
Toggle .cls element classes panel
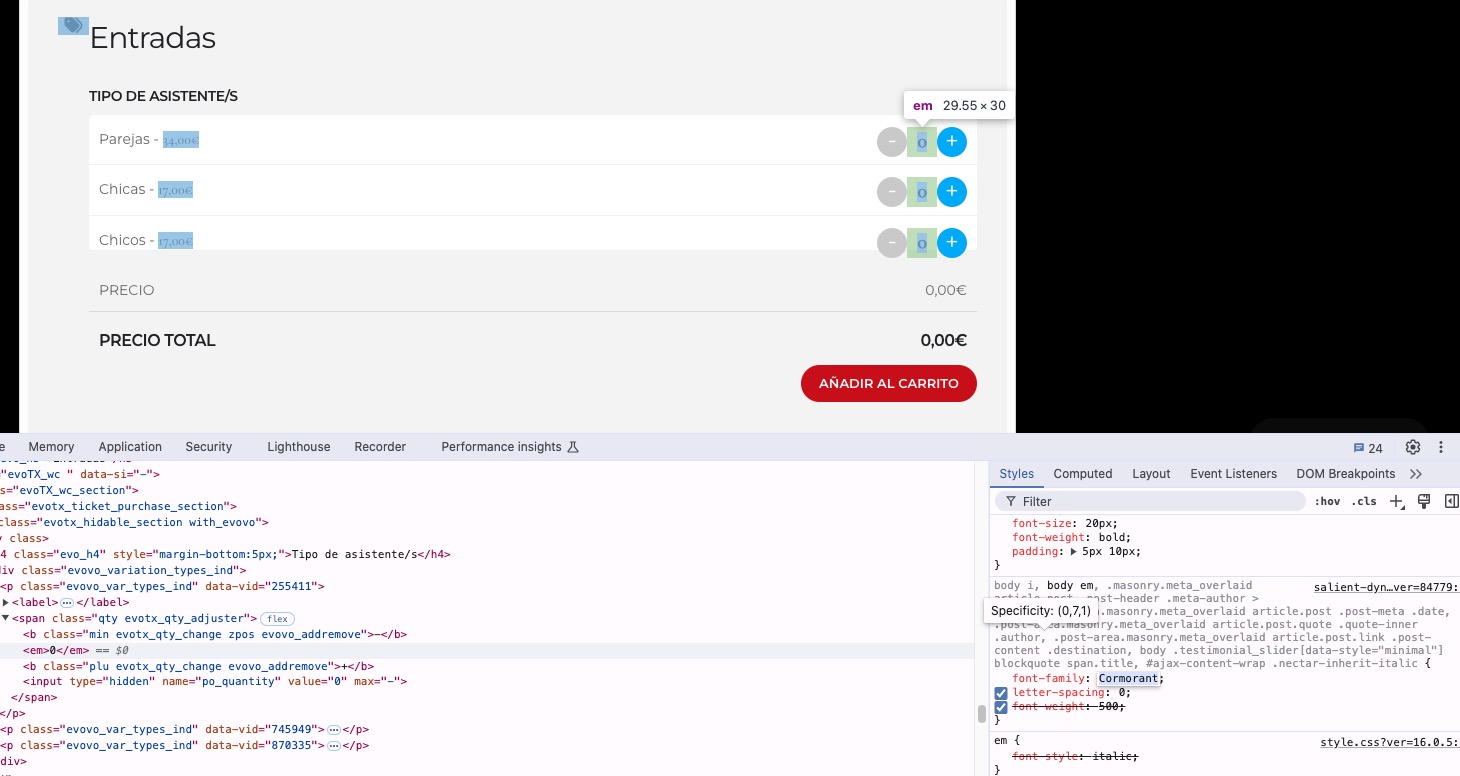tap(1364, 502)
